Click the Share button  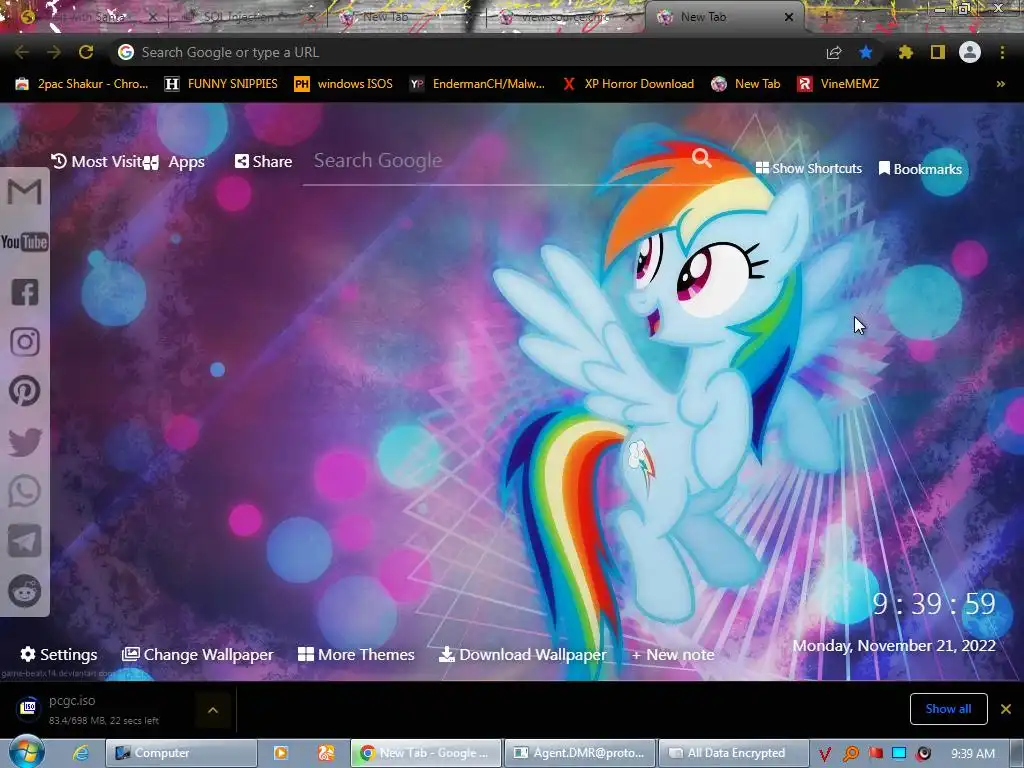[263, 161]
